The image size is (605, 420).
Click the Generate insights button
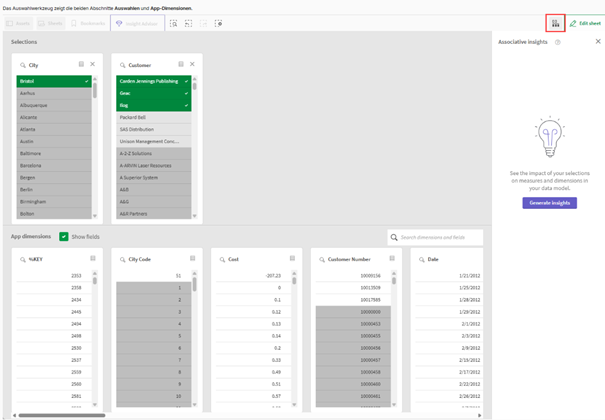pos(550,203)
